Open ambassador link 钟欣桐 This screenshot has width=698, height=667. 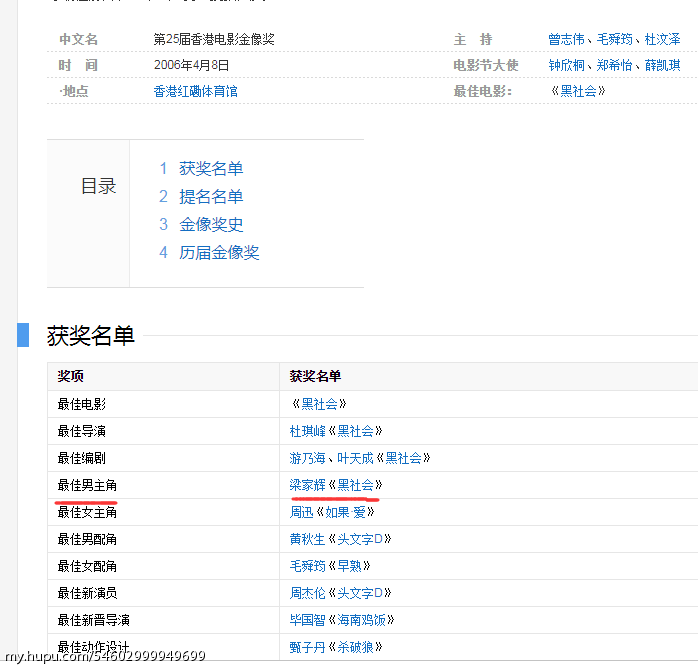pyautogui.click(x=566, y=65)
